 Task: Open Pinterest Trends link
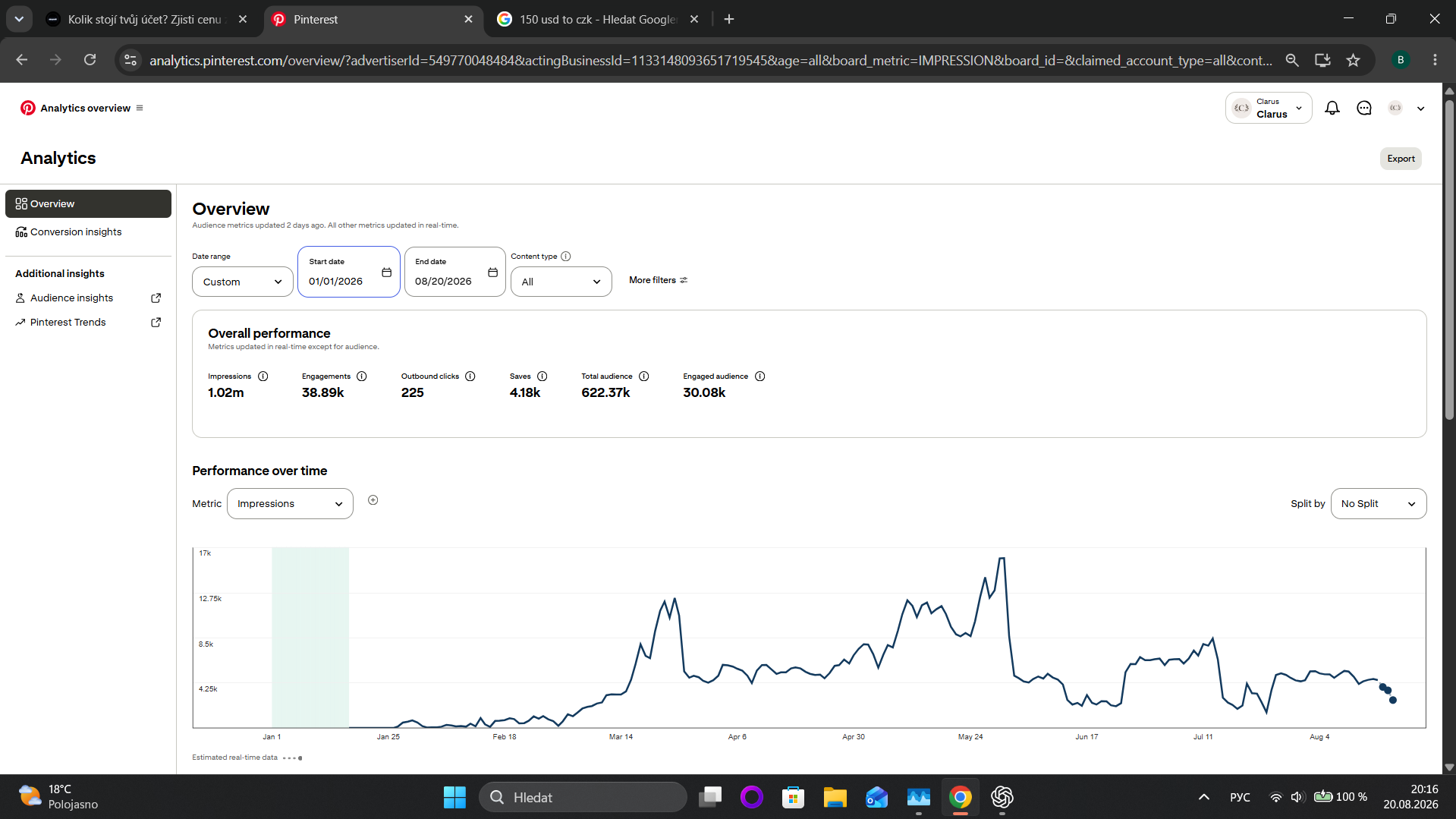[68, 322]
